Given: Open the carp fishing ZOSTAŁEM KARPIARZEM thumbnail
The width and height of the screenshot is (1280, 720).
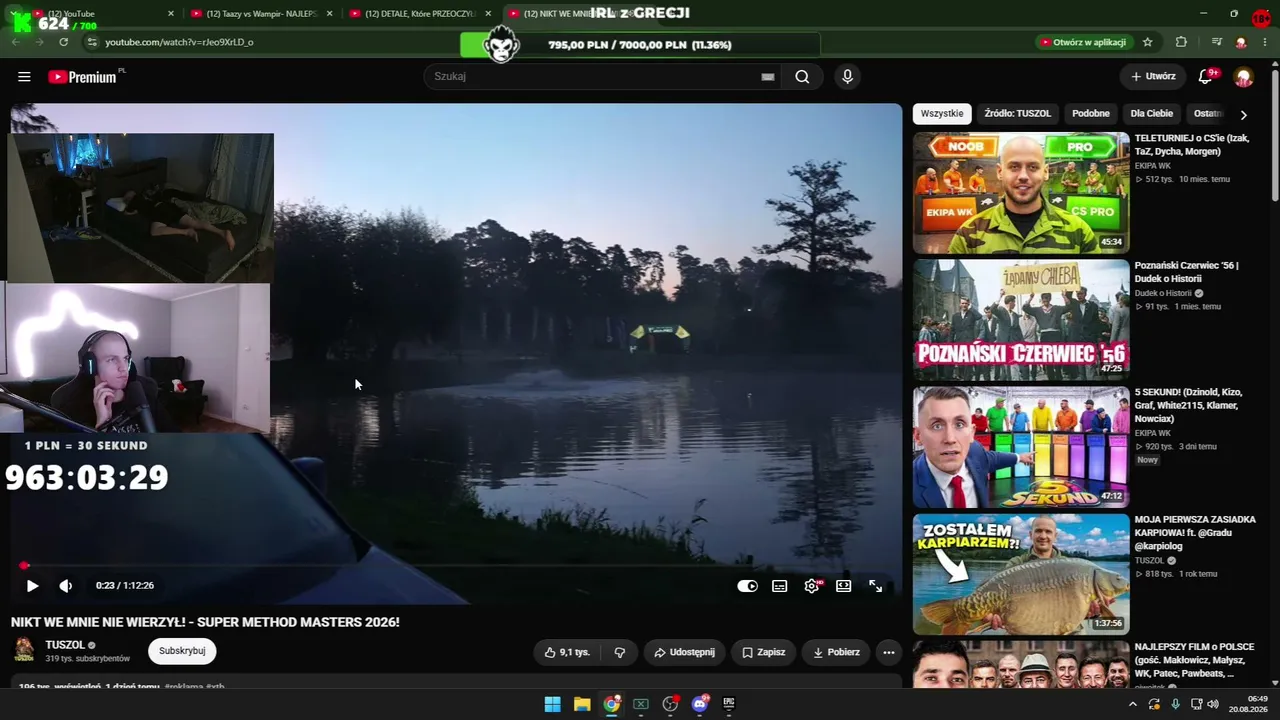Looking at the screenshot, I should 1021,574.
